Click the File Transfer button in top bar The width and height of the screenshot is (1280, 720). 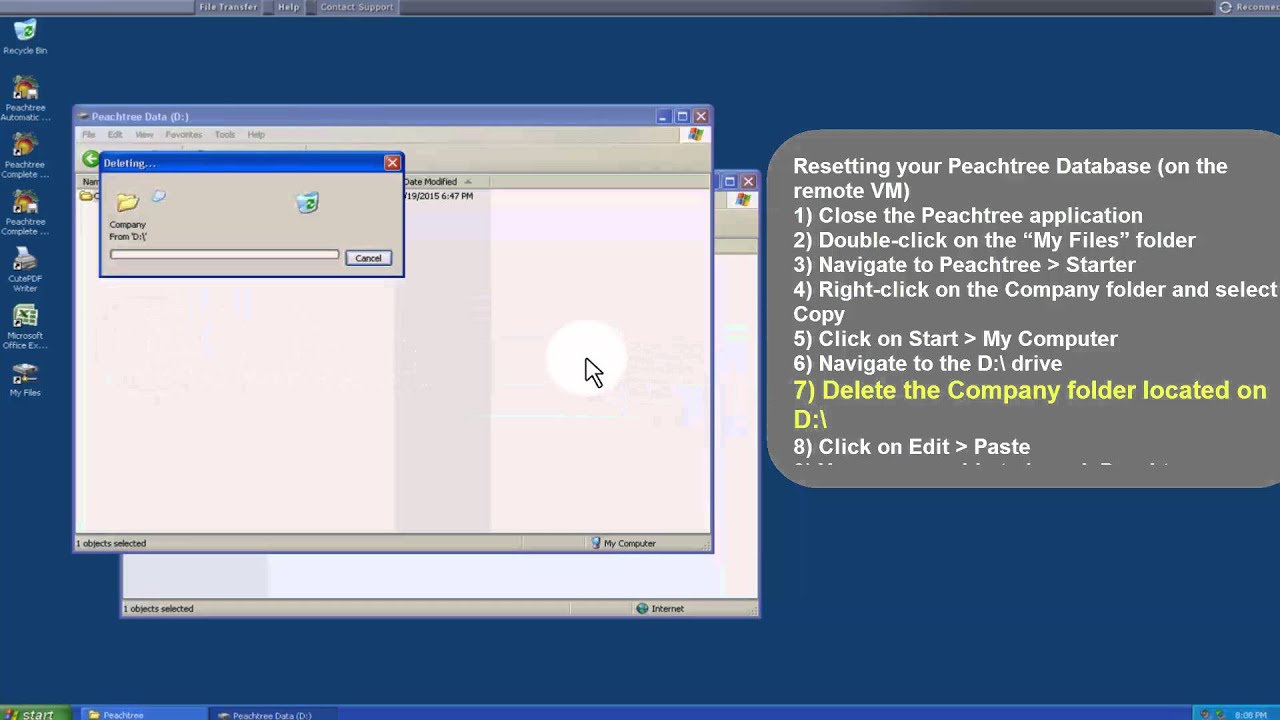(x=228, y=7)
